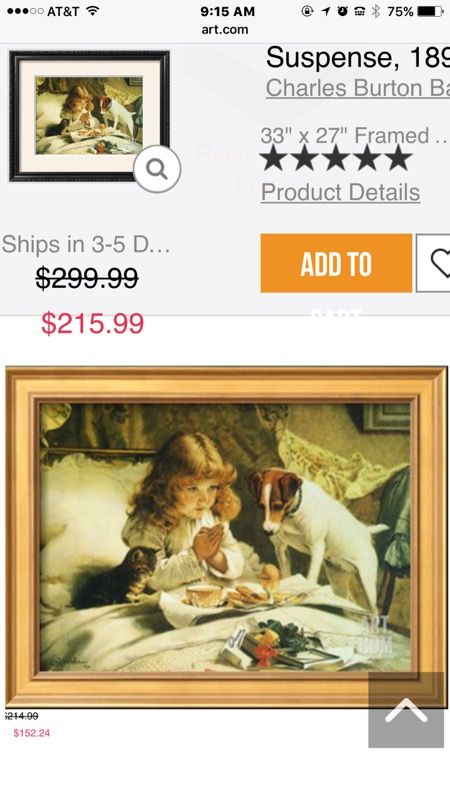Open the gold framed Suspense painting
Viewport: 450px width, 800px height.
pyautogui.click(x=227, y=537)
